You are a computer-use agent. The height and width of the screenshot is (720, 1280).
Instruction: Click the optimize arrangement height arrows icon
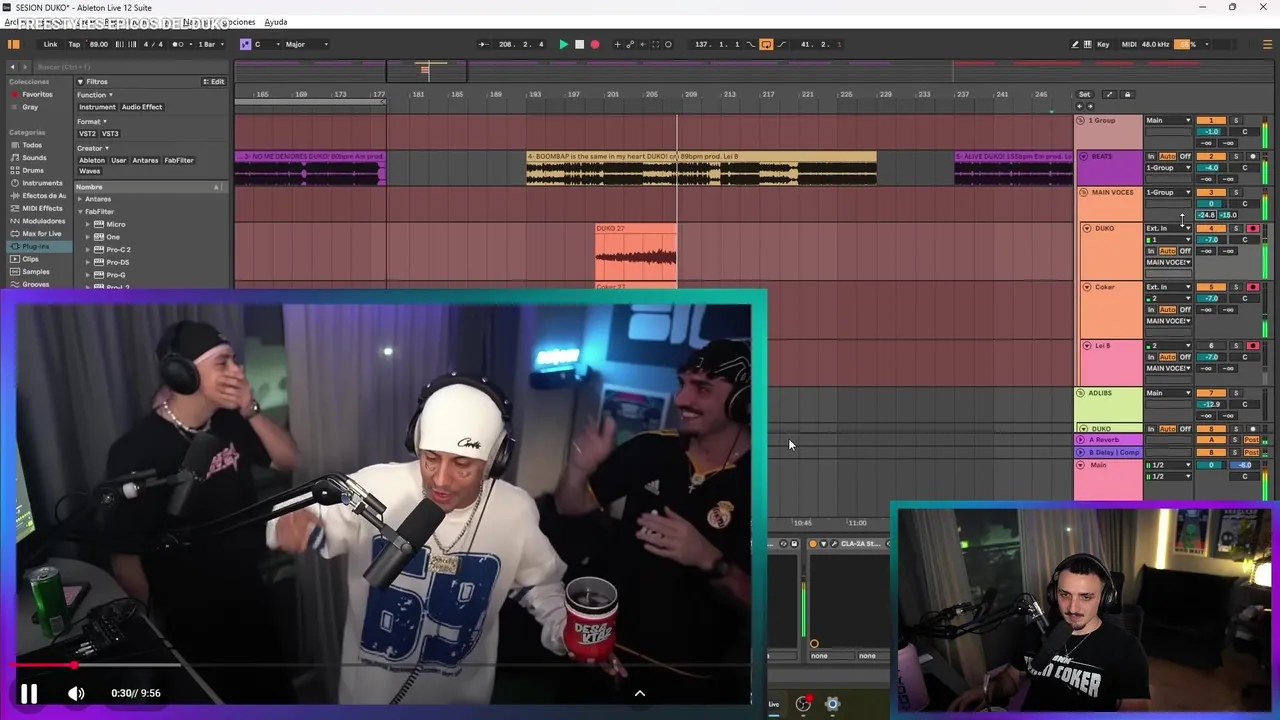point(1109,94)
